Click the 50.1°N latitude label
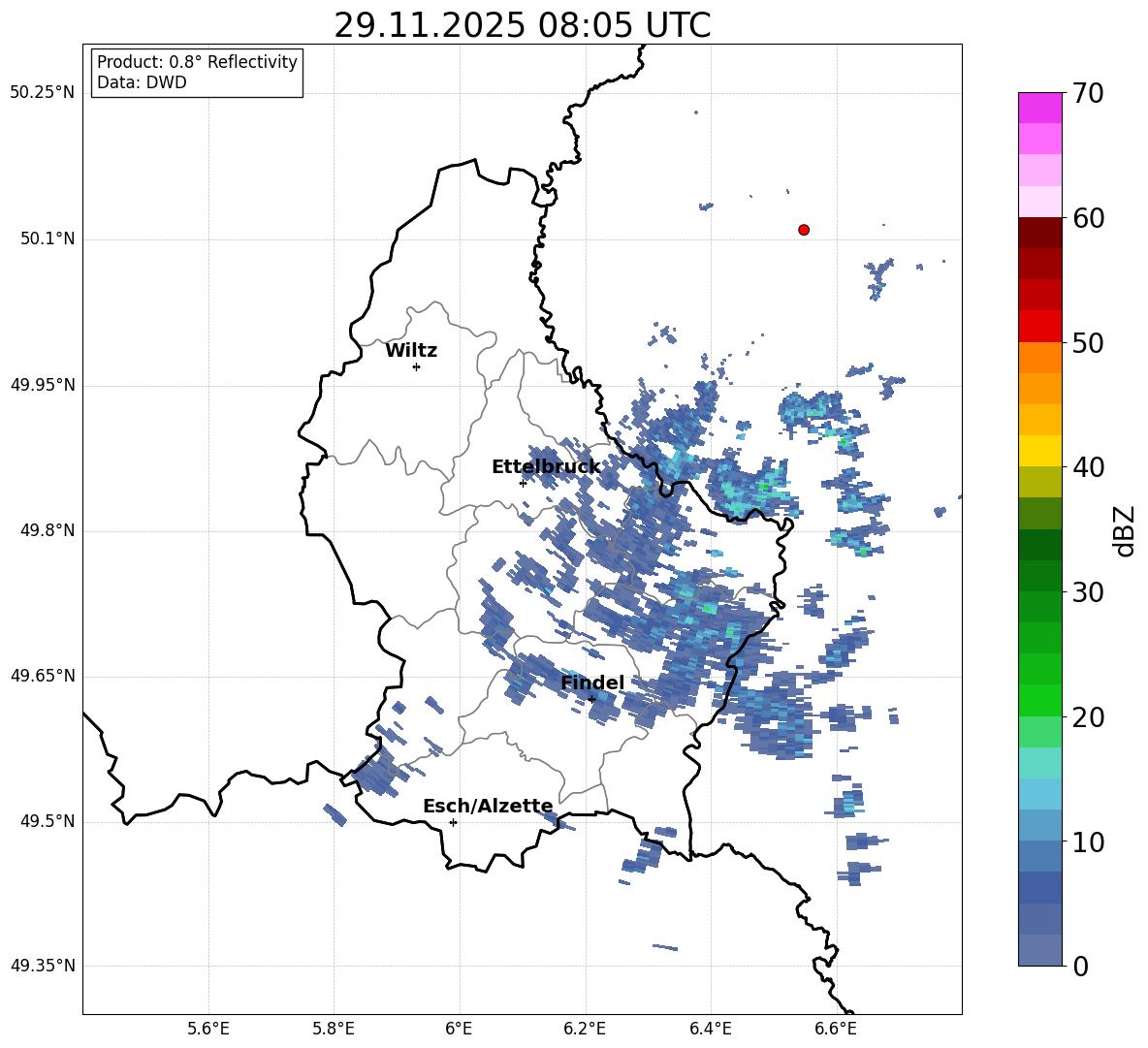Viewport: 1148px width, 1048px height. coord(48,239)
